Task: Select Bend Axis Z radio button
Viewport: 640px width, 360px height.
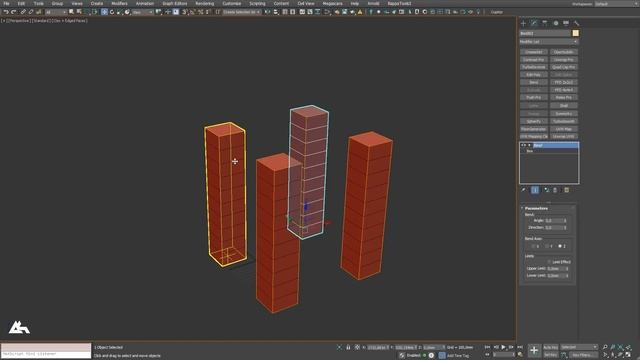Action: click(560, 247)
